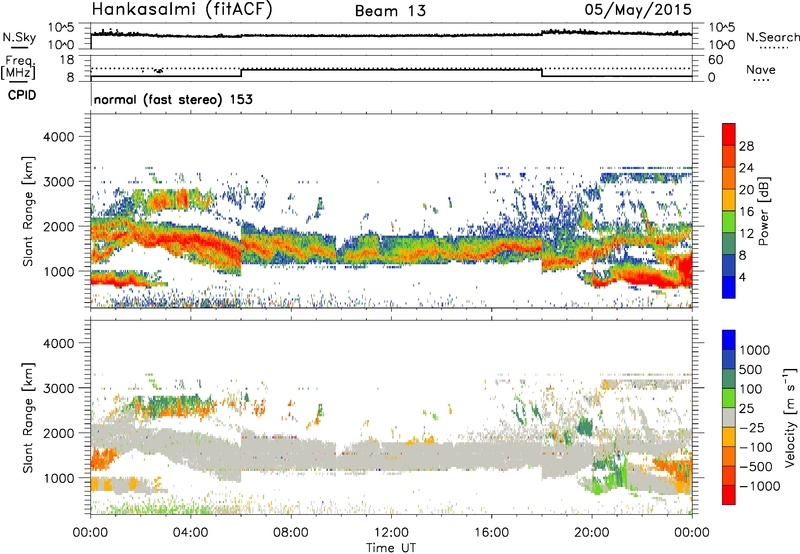
Task: Click the '2000' label on velocity panel axis
Action: (x=58, y=433)
